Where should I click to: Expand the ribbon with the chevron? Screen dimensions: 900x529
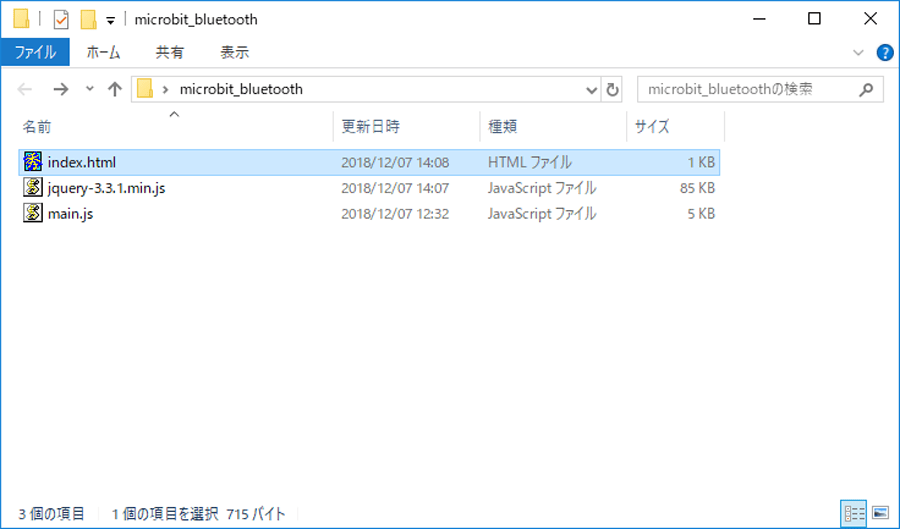pyautogui.click(x=858, y=53)
